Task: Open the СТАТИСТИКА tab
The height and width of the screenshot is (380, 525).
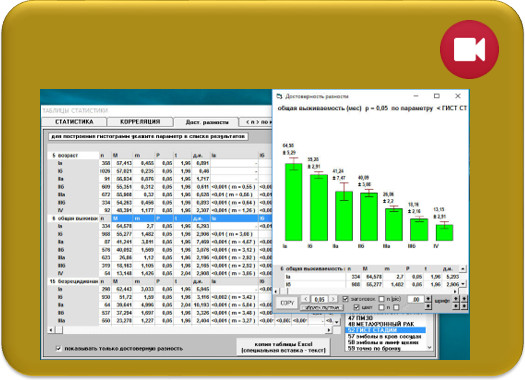Action: 74,122
